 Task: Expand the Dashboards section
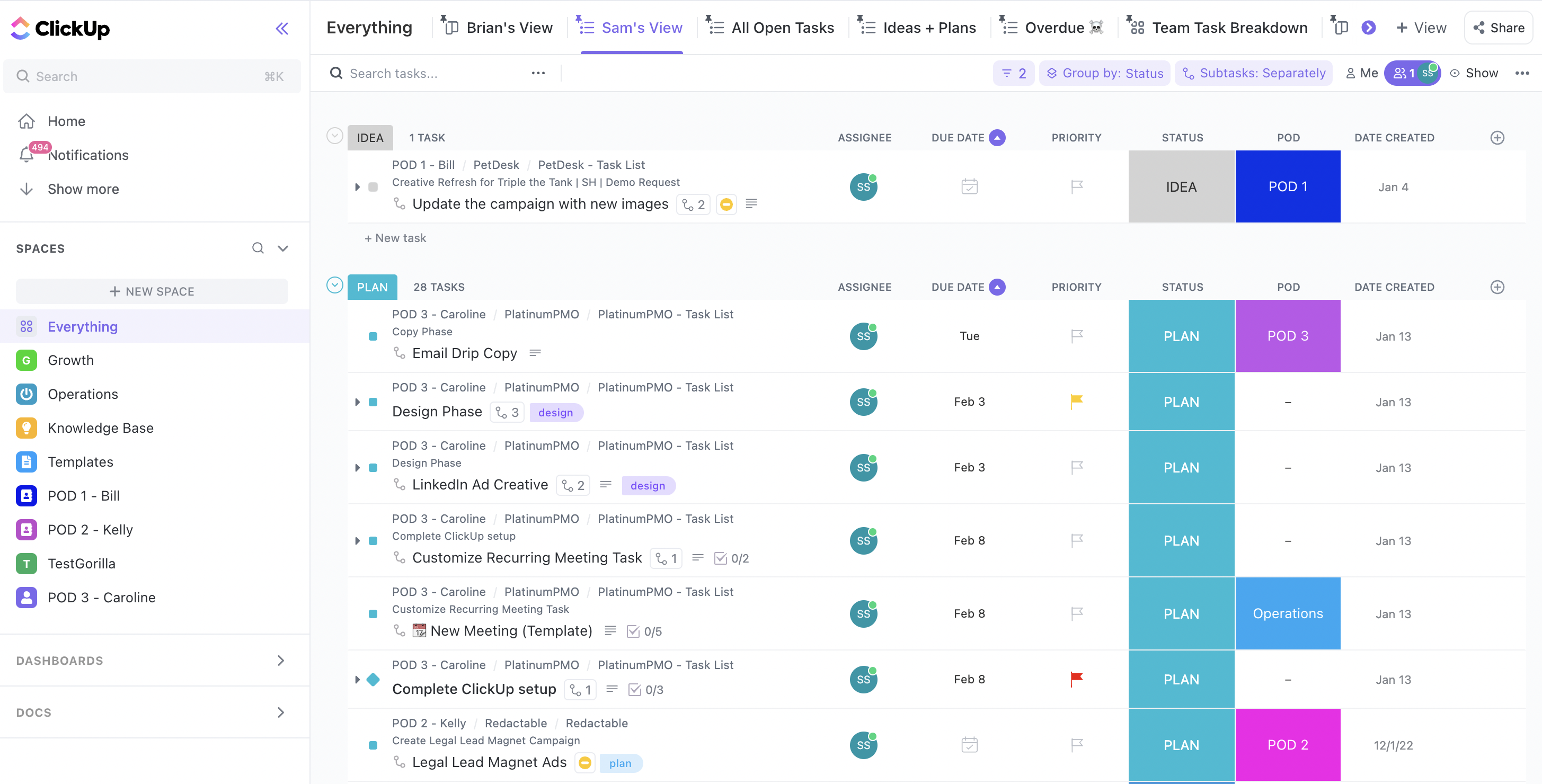(x=281, y=660)
